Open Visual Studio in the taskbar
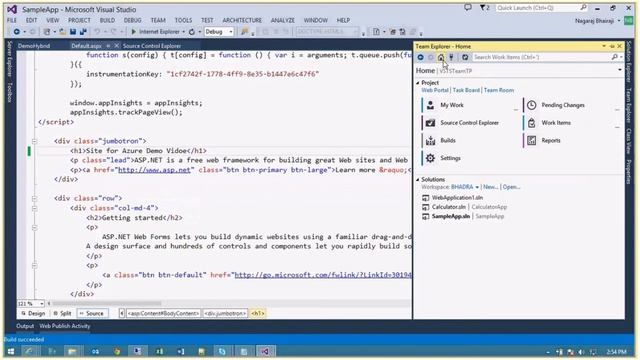Image resolution: width=640 pixels, height=360 pixels. point(265,351)
